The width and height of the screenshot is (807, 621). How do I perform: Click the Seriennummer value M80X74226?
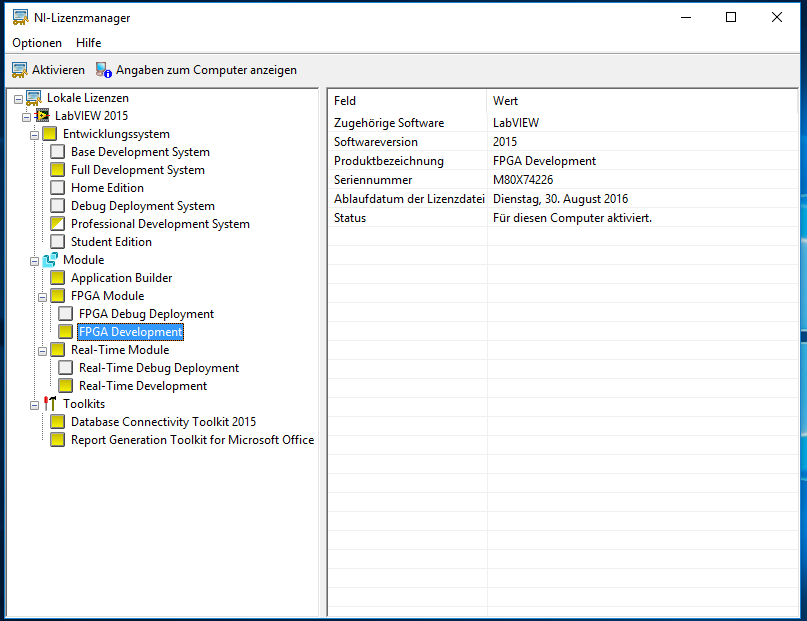pos(523,180)
